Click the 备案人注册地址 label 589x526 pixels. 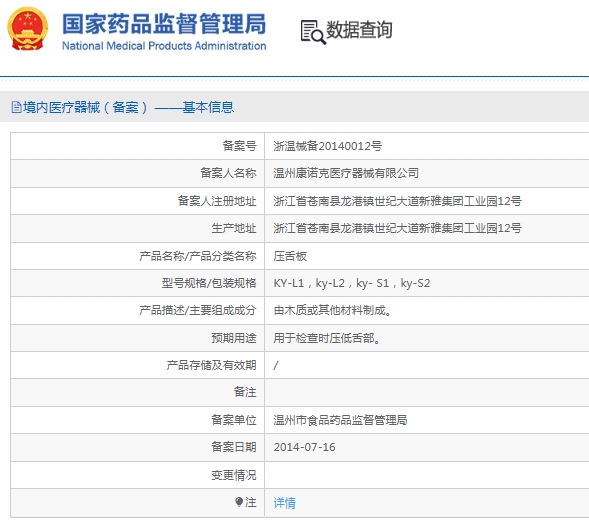[217, 201]
